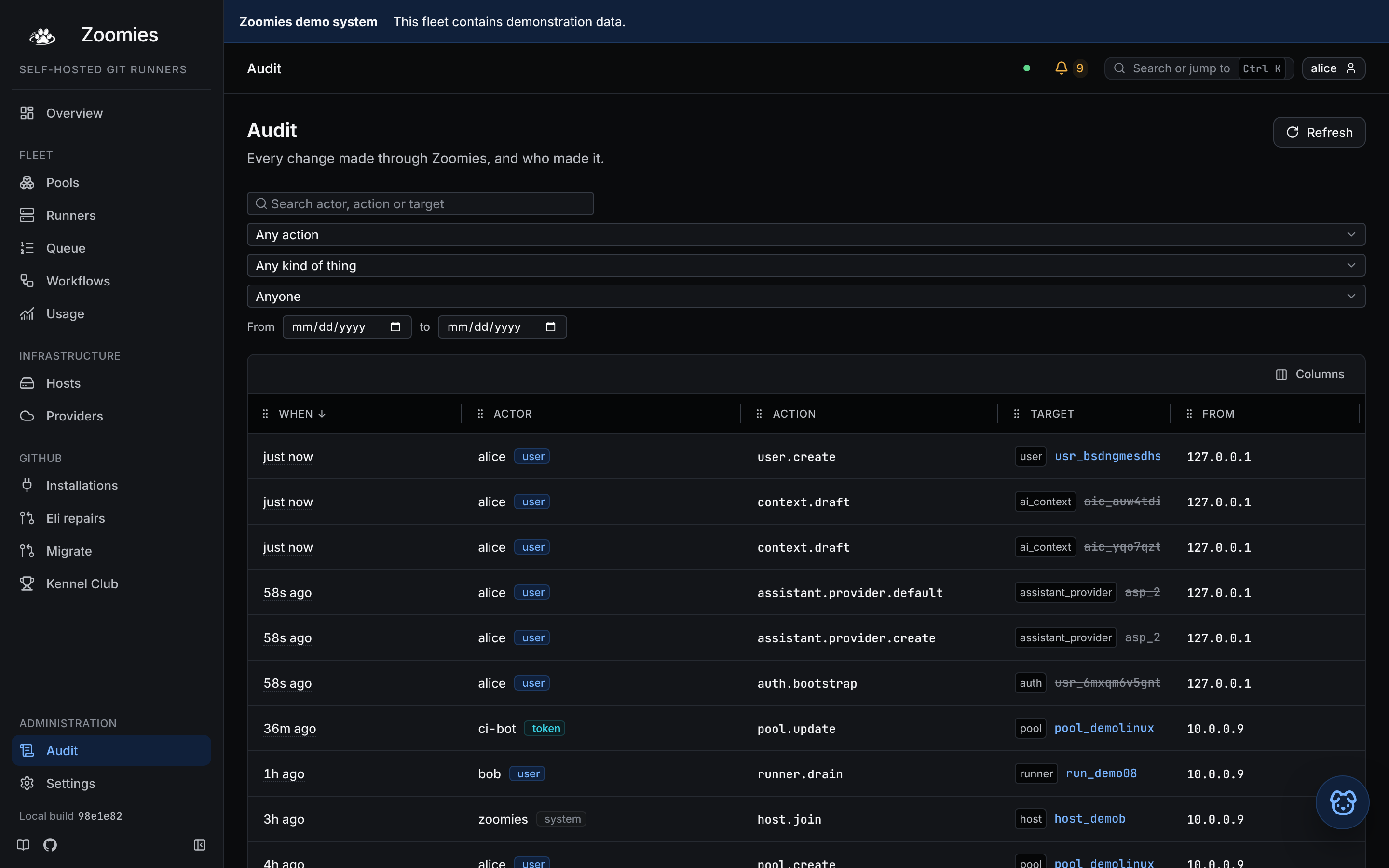Click the green status dot indicator
Image resolution: width=1389 pixels, height=868 pixels.
[1026, 68]
